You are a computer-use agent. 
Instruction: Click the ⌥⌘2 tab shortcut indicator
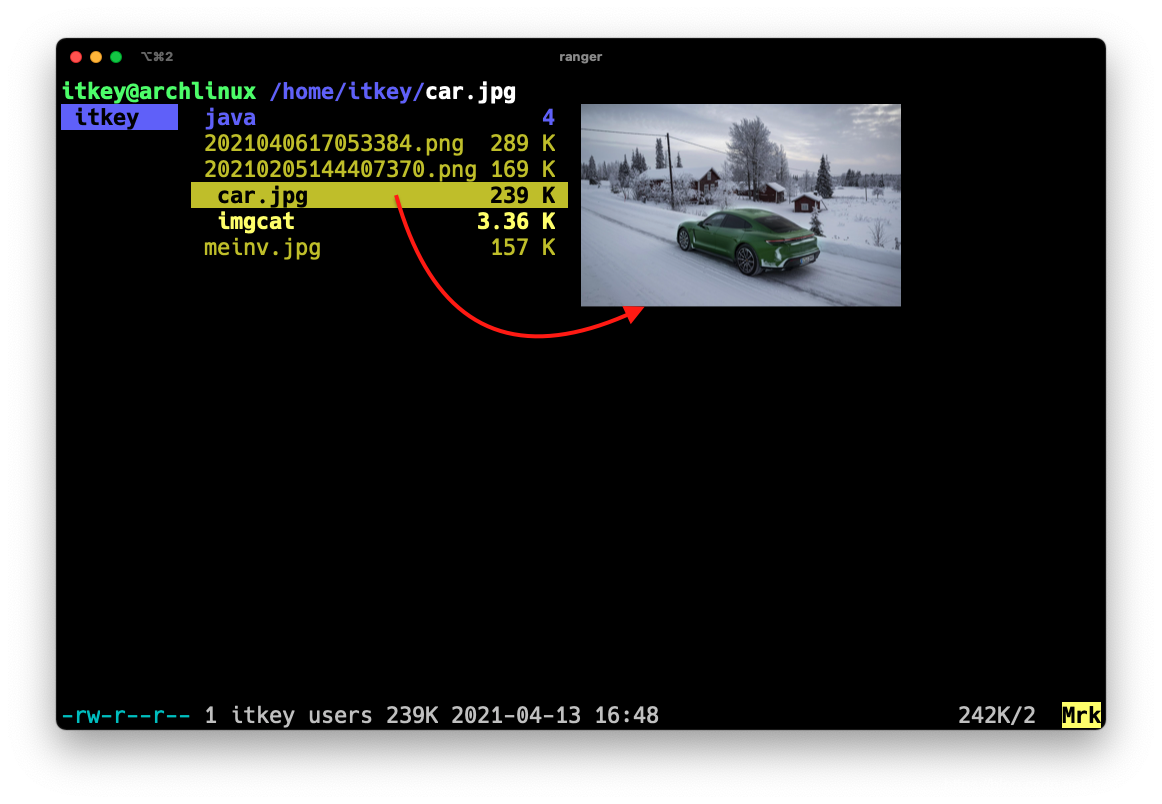pyautogui.click(x=157, y=57)
